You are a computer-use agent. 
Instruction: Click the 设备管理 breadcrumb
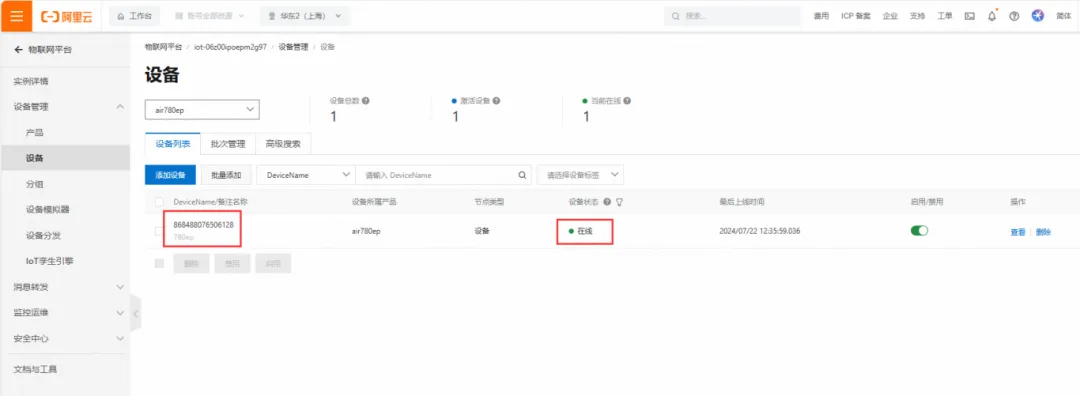(293, 47)
